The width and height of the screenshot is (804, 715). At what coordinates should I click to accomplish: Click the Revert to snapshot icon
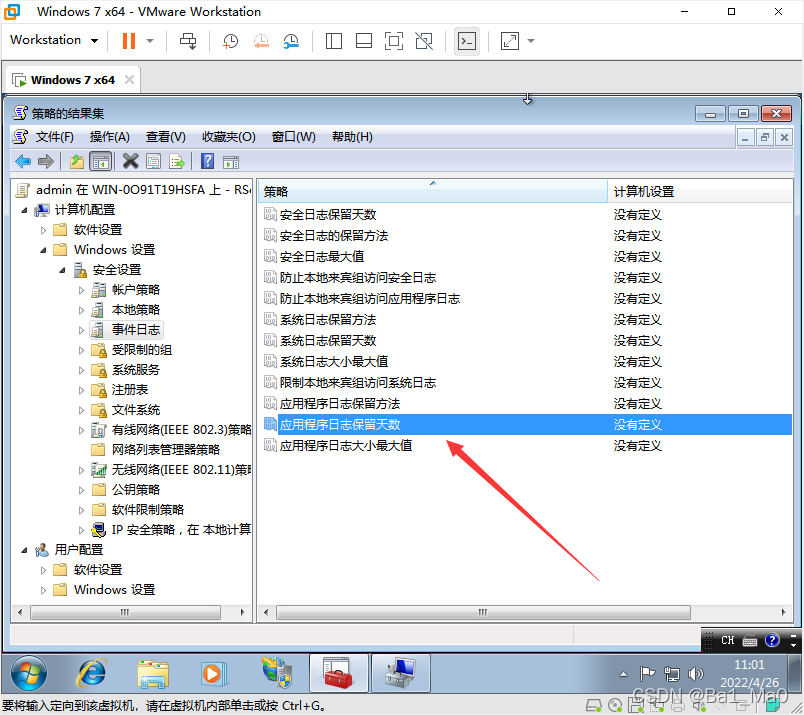(261, 41)
